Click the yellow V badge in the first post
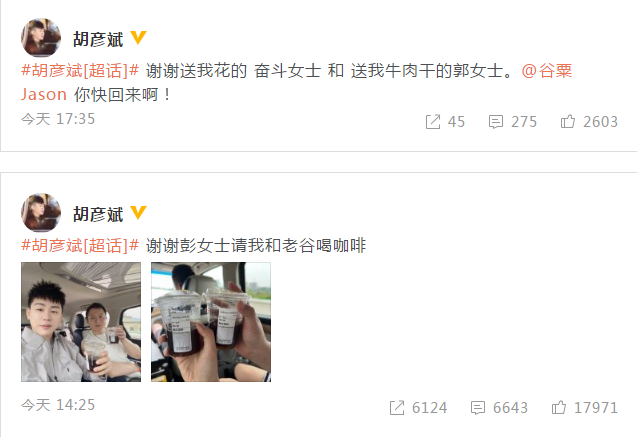Viewport: 637px width, 437px height. click(138, 38)
